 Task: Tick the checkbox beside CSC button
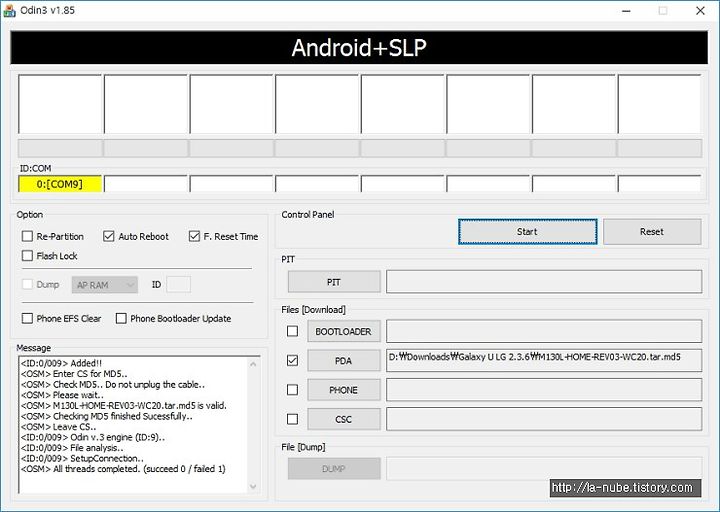pos(292,419)
